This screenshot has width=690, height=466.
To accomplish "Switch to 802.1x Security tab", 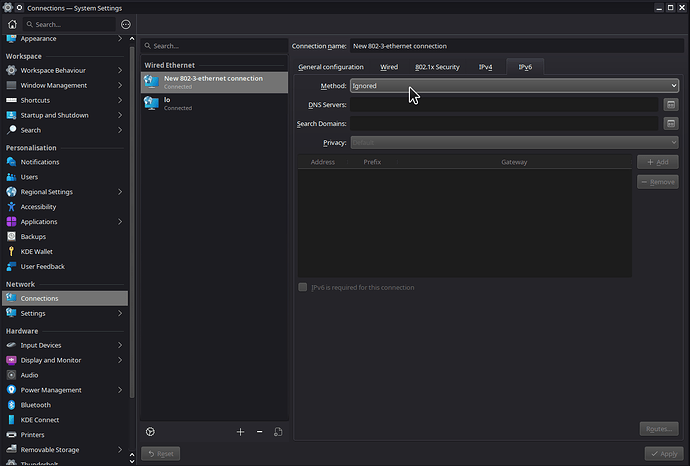I will (437, 67).
